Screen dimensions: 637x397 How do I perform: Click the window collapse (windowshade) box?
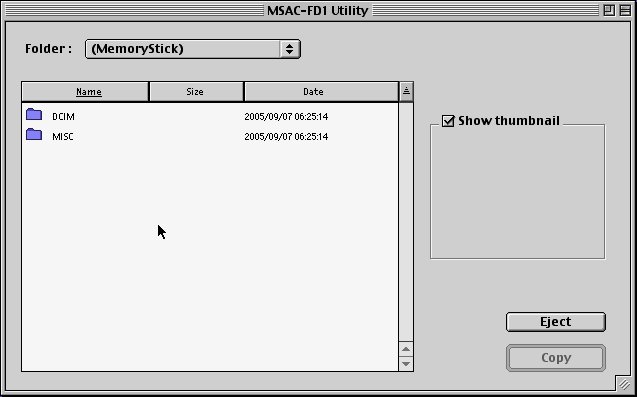point(625,10)
